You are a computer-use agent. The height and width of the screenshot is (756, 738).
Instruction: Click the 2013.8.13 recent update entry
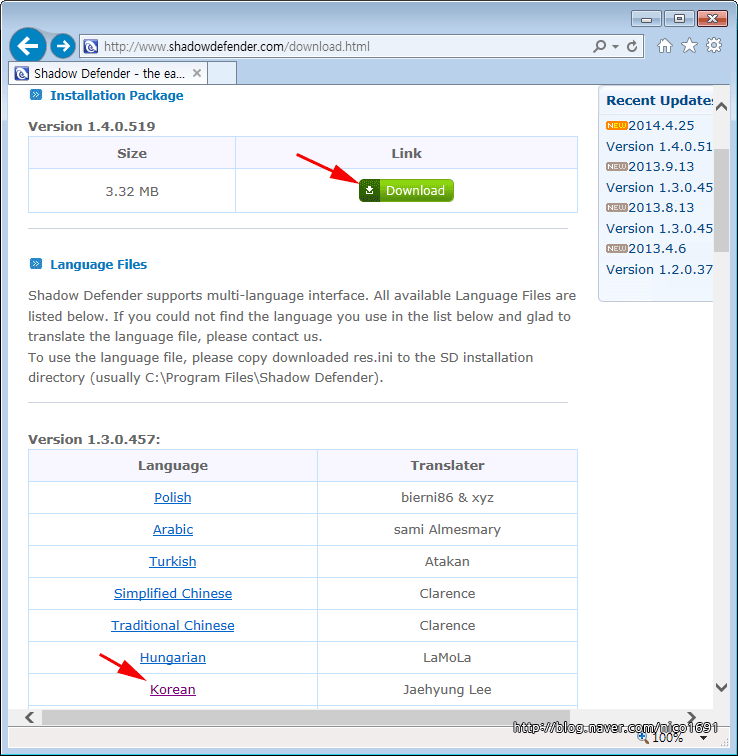(x=661, y=207)
